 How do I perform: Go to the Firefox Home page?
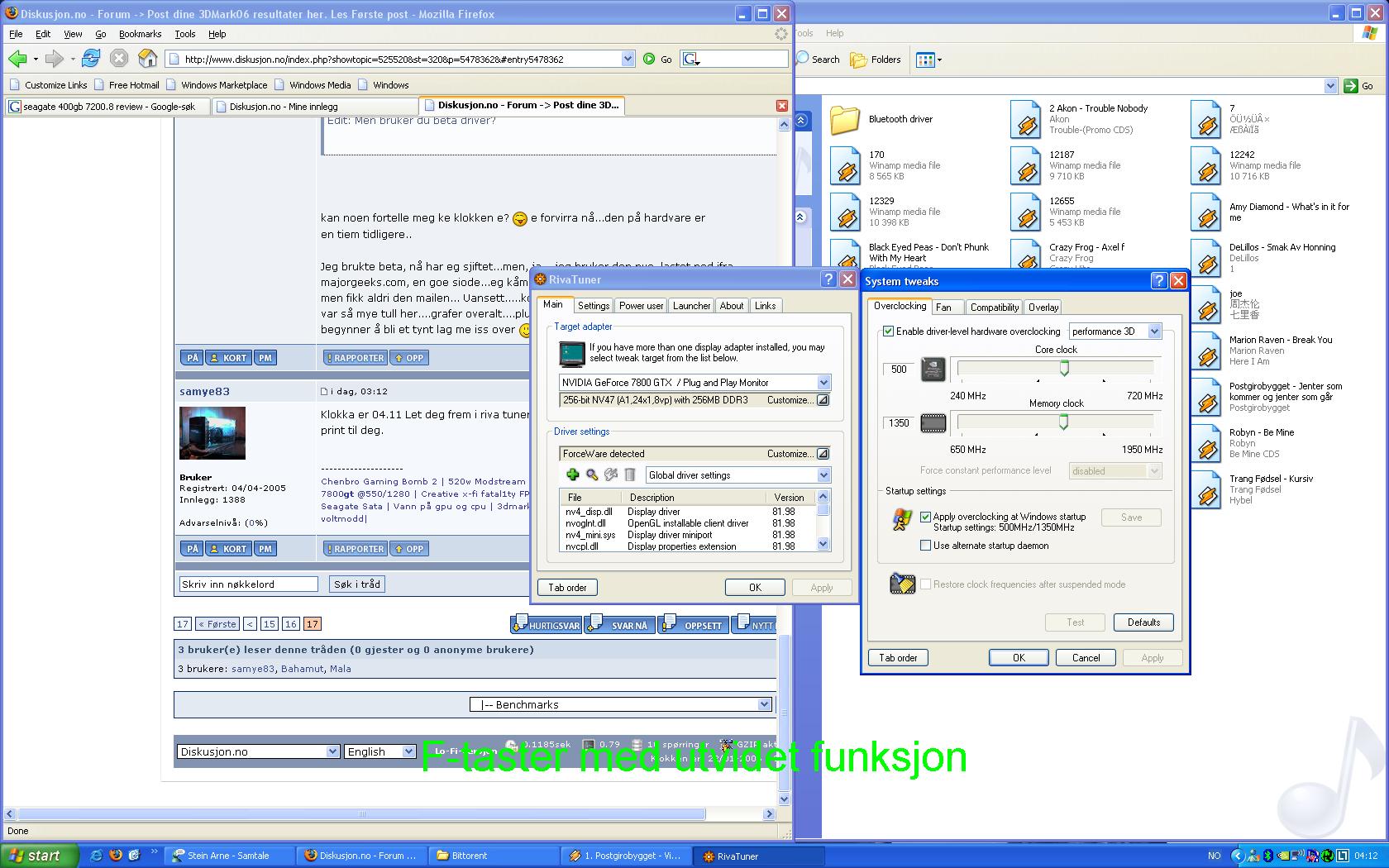(147, 58)
